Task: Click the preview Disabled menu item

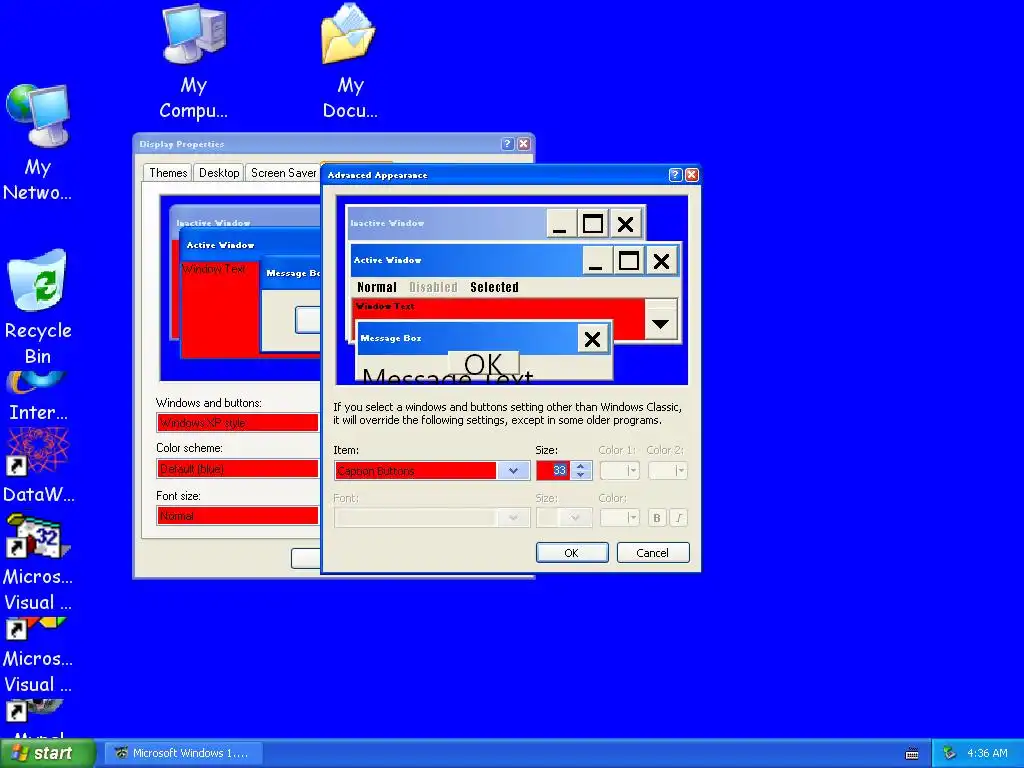Action: (x=433, y=287)
